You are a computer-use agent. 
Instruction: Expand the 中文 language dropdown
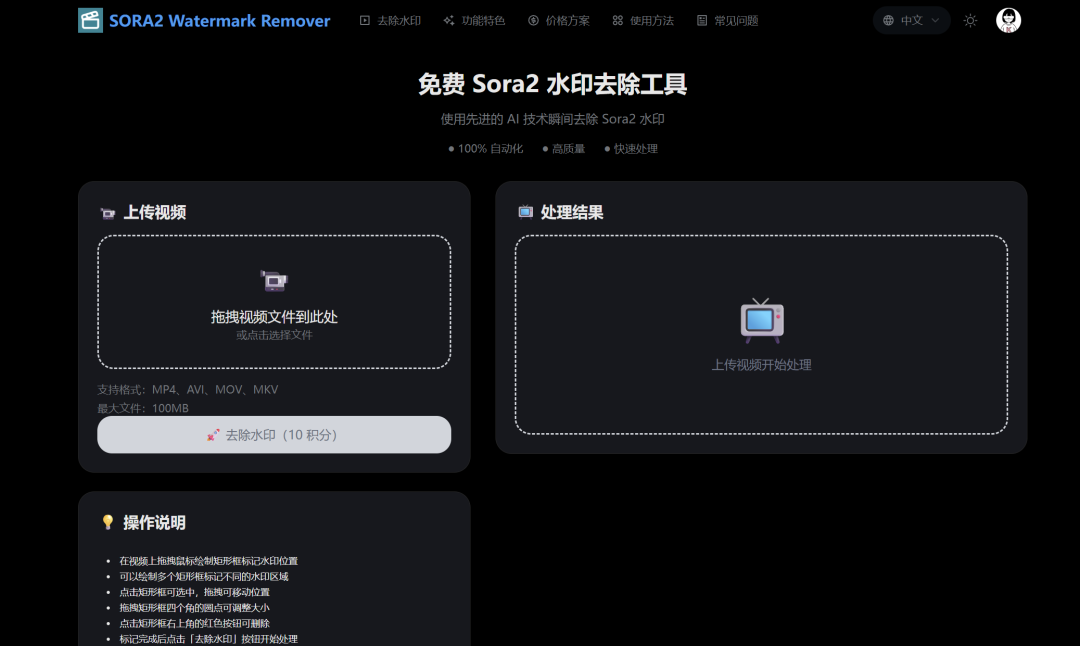click(911, 20)
